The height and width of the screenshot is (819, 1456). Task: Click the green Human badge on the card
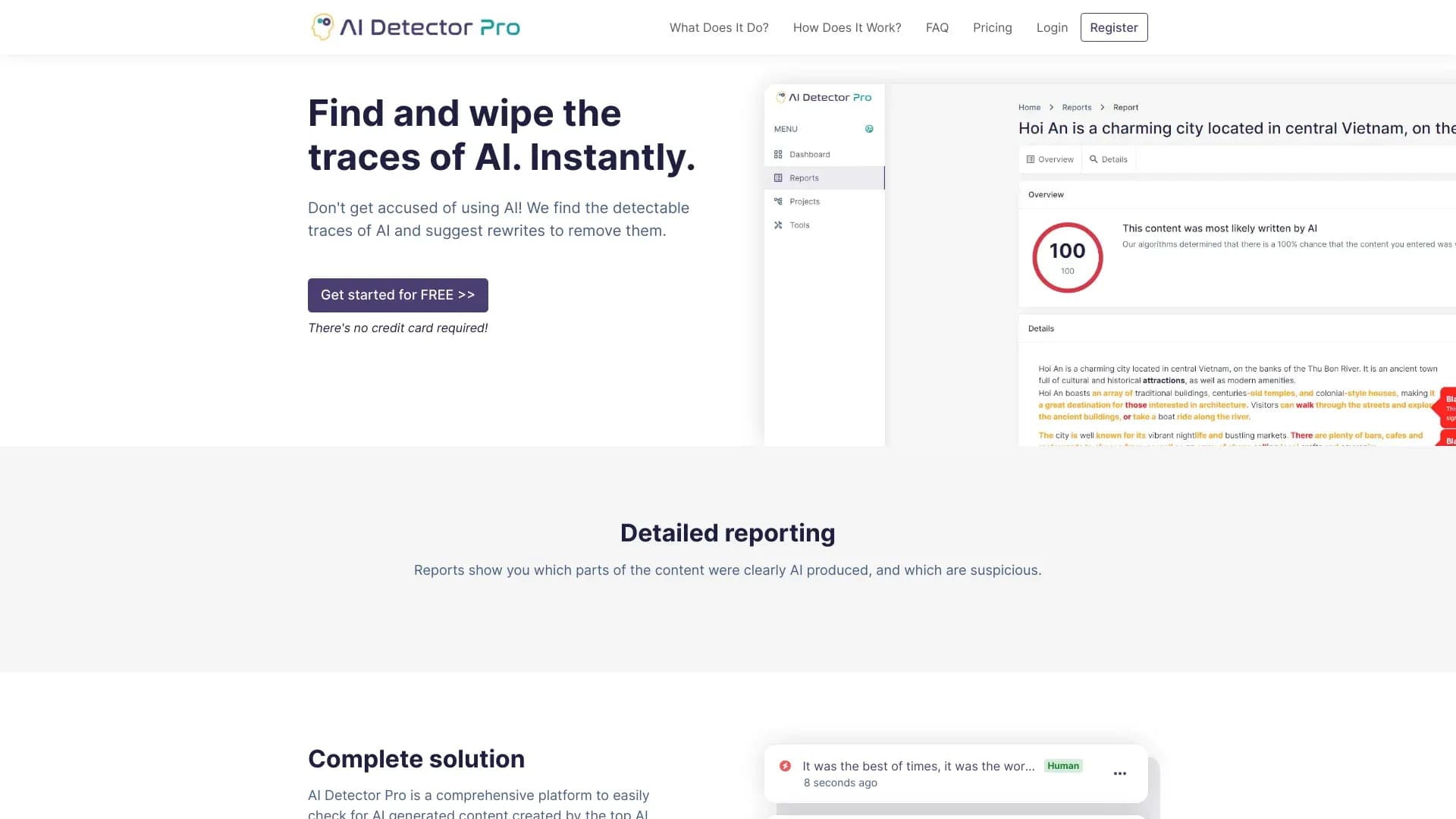(x=1063, y=766)
